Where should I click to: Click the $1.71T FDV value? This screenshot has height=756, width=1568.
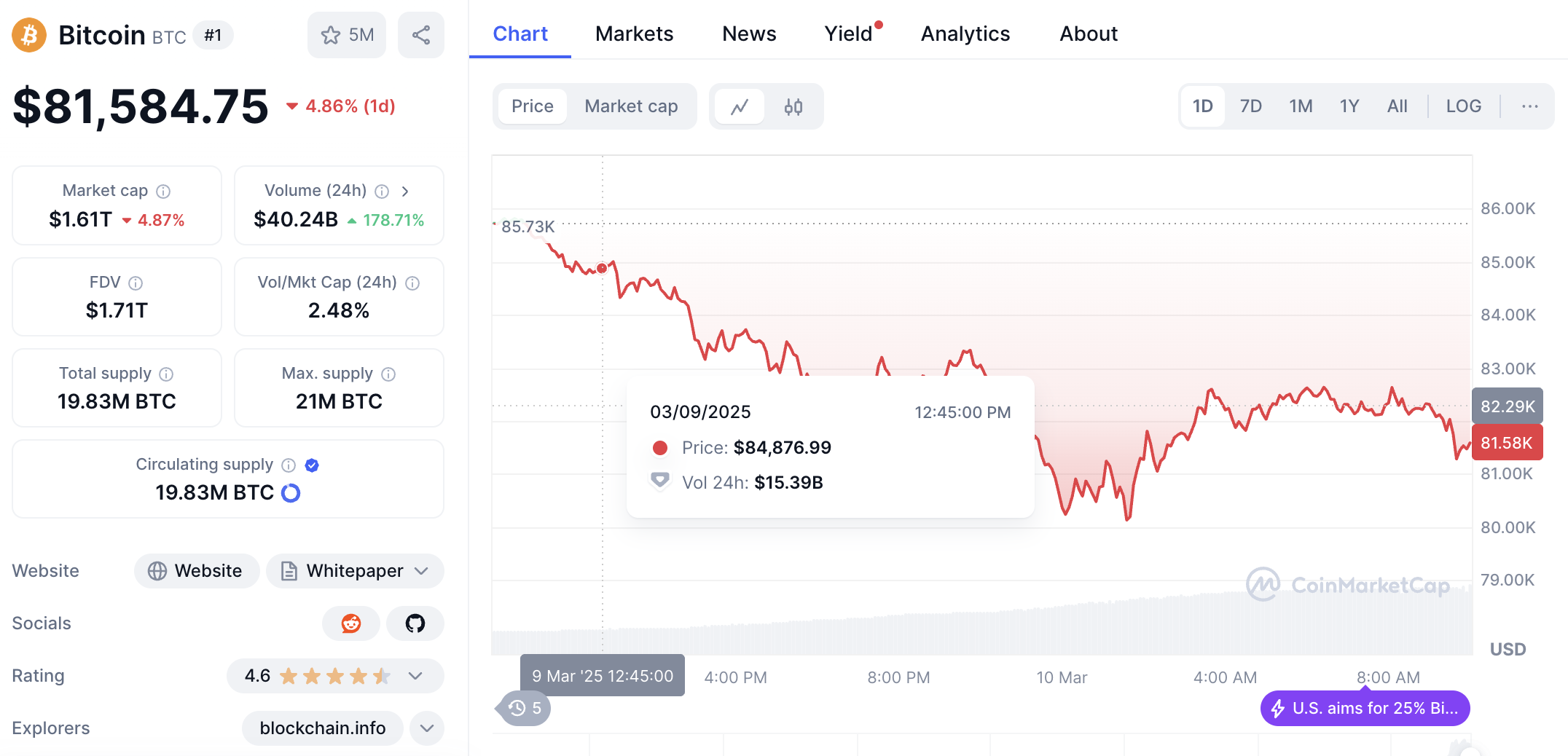pos(117,310)
